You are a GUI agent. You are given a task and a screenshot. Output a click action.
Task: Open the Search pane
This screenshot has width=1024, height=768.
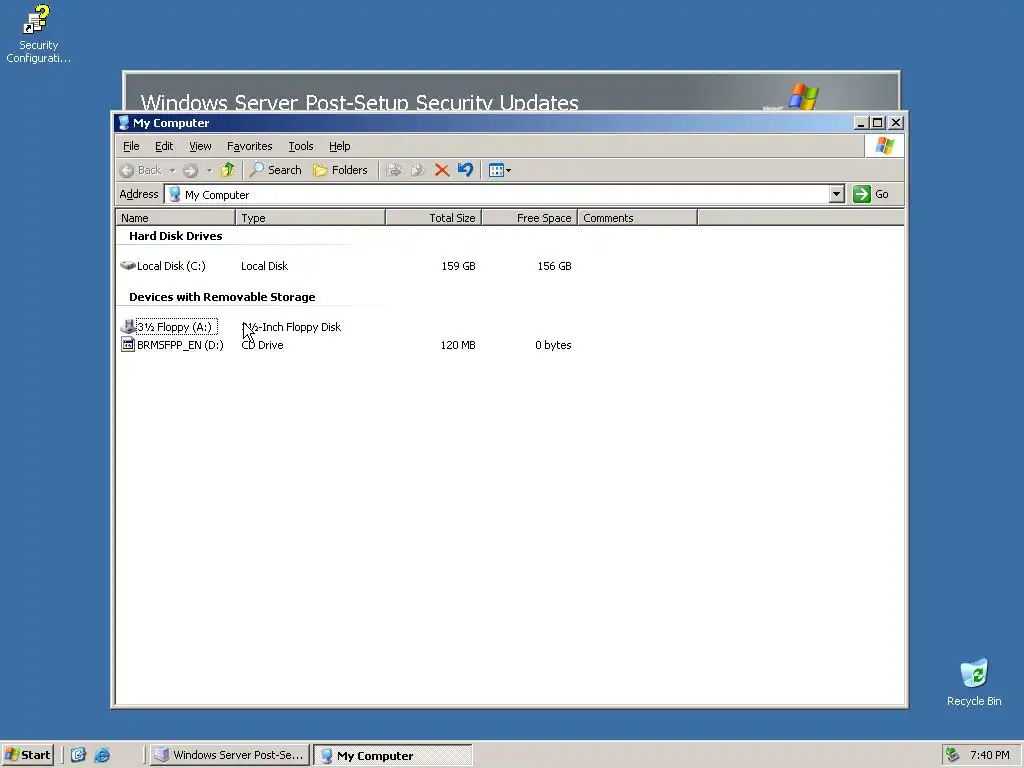[x=276, y=170]
